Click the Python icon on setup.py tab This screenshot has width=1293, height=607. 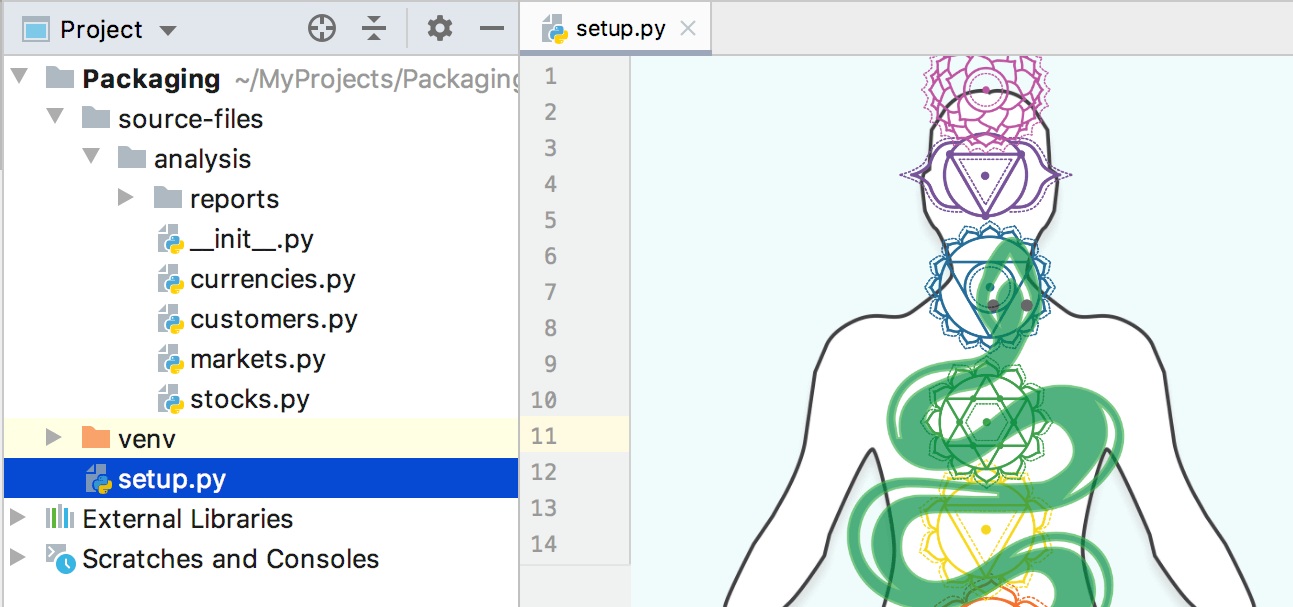coord(555,29)
